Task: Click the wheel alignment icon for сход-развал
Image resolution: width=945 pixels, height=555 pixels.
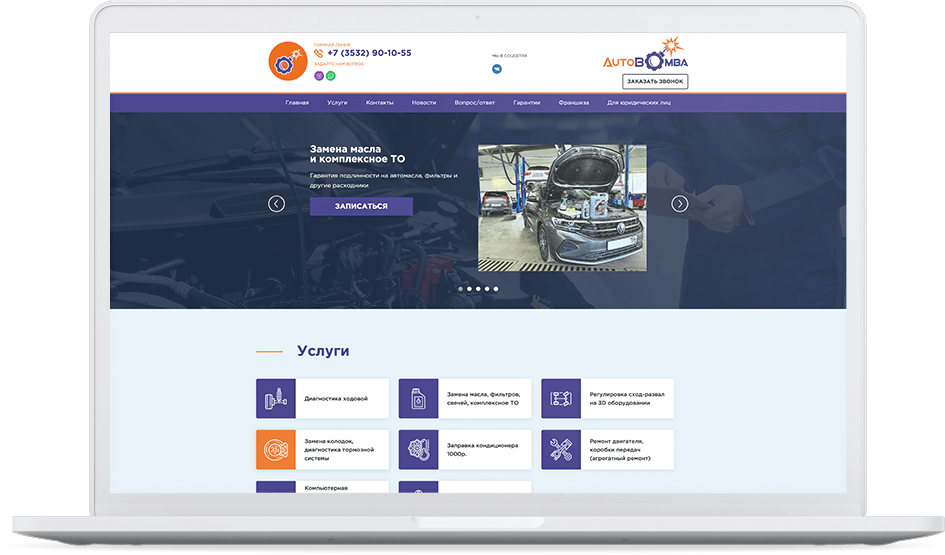Action: tap(561, 398)
